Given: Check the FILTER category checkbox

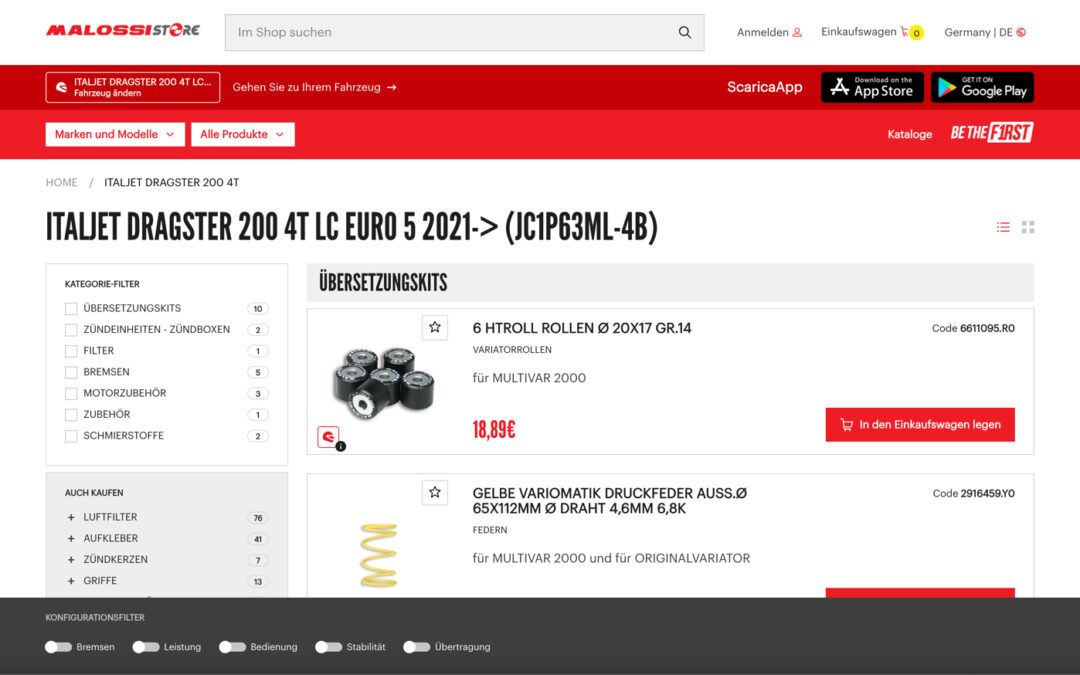Looking at the screenshot, I should point(71,351).
